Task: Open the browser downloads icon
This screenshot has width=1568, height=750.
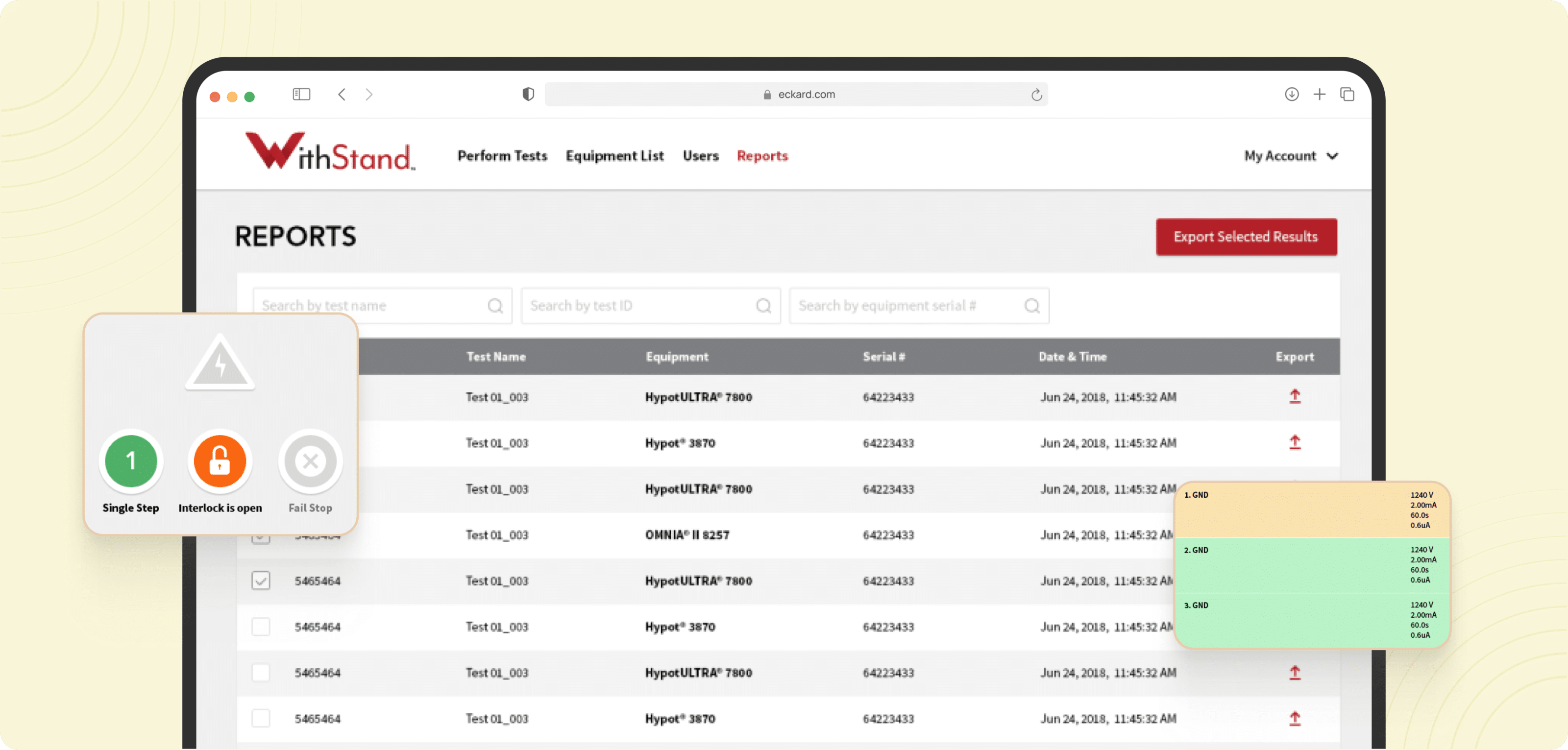Action: click(1292, 95)
